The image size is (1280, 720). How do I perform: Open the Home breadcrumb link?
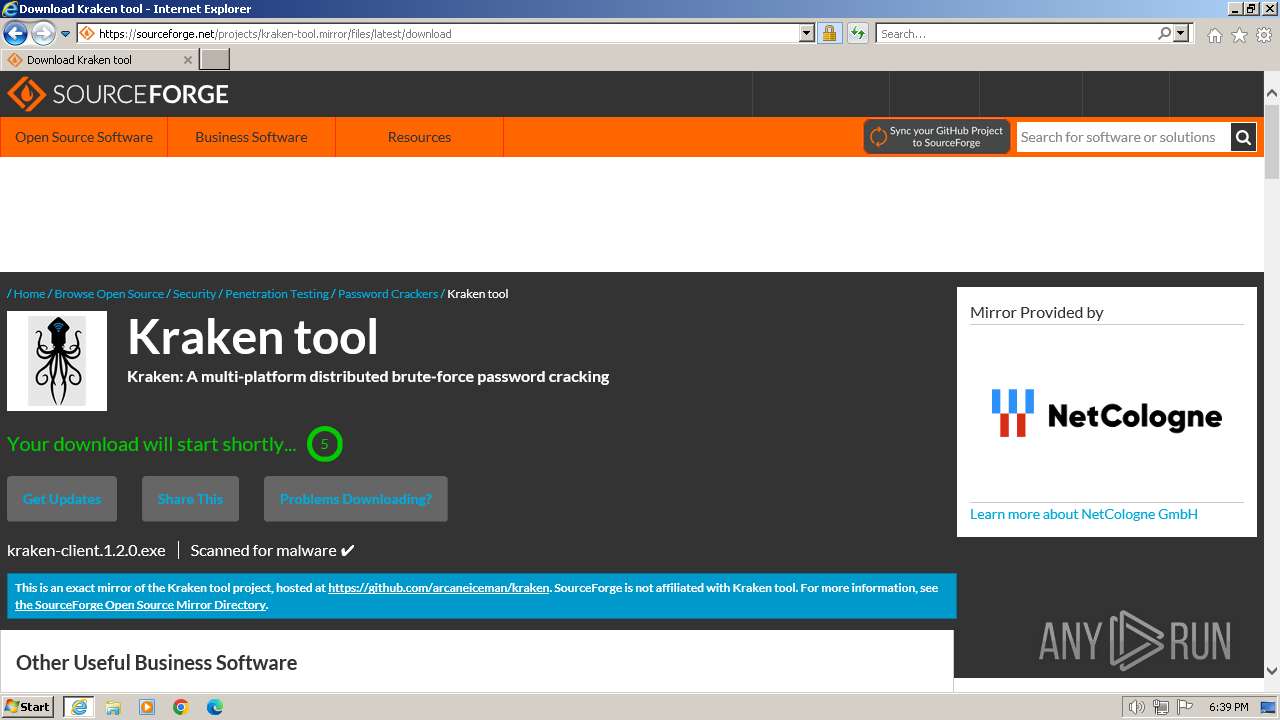(29, 294)
